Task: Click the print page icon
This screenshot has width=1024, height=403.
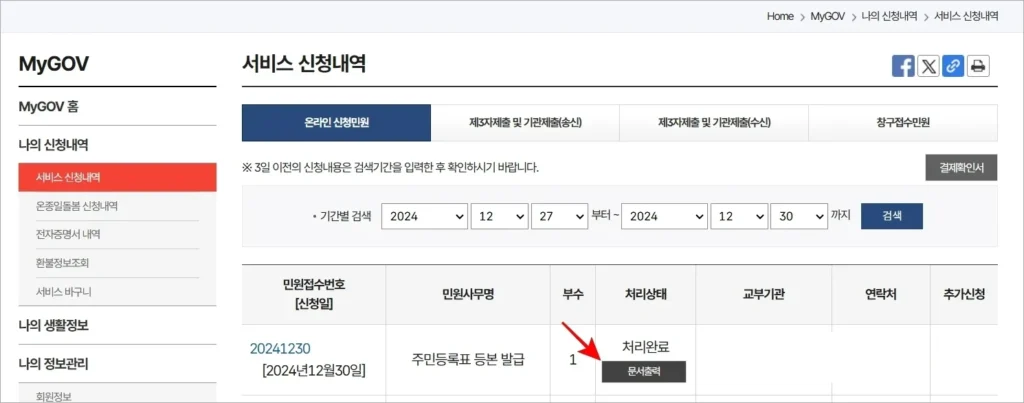Action: coord(978,66)
